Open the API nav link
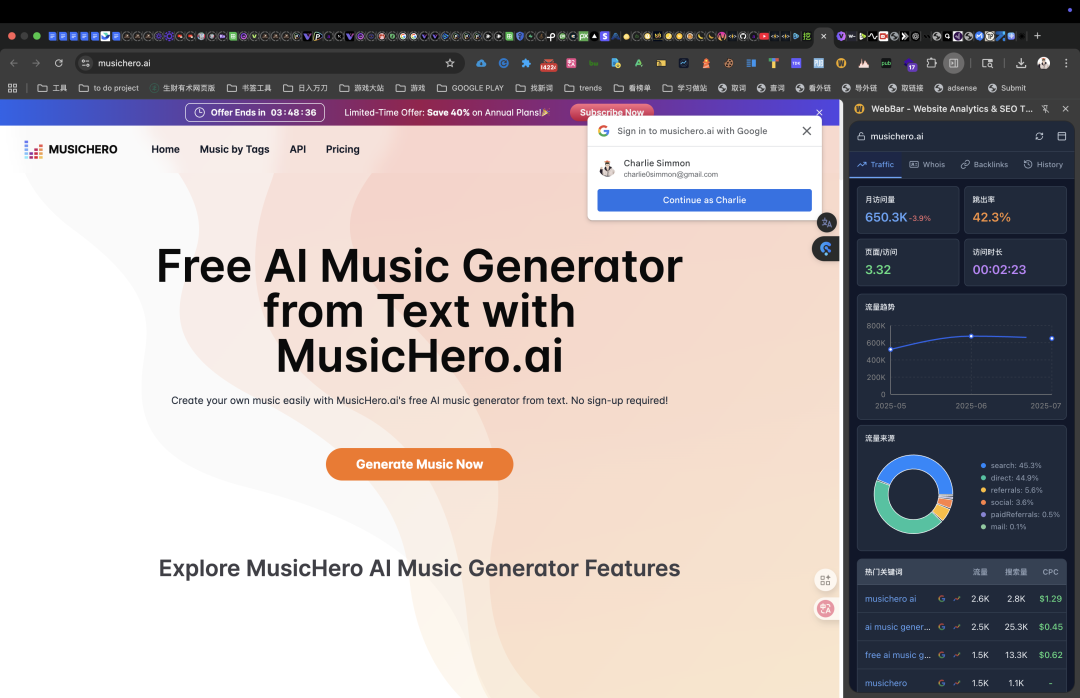This screenshot has width=1080, height=698. pos(298,149)
